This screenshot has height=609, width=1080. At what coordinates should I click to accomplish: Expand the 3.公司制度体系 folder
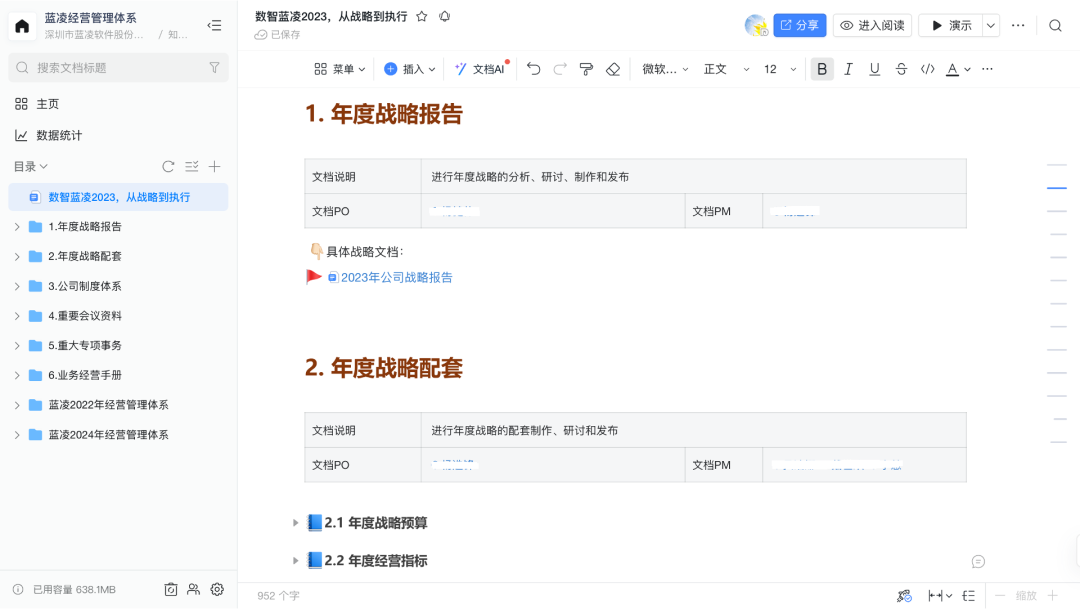click(x=17, y=286)
